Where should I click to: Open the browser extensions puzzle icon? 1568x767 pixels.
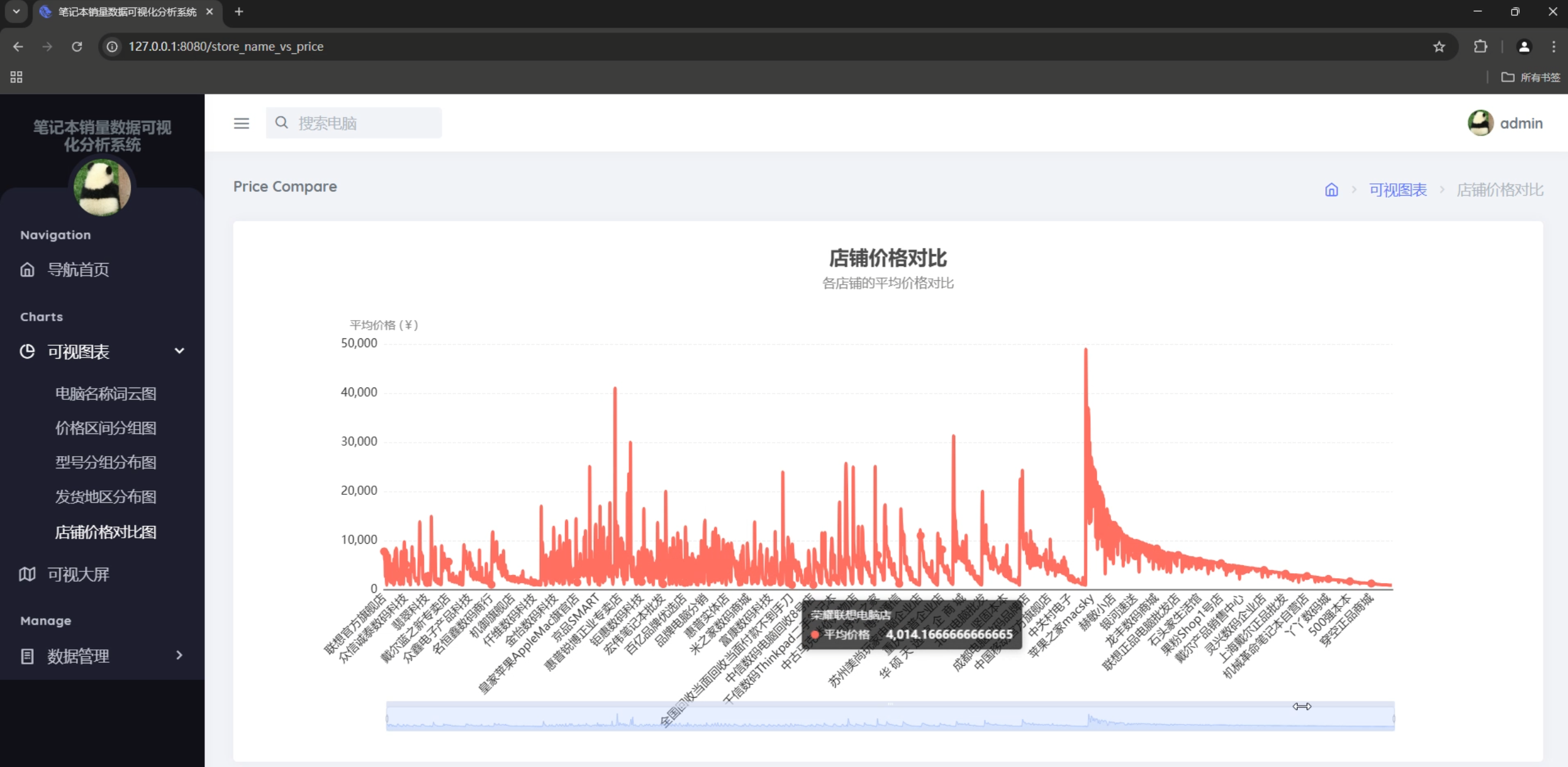pyautogui.click(x=1480, y=47)
